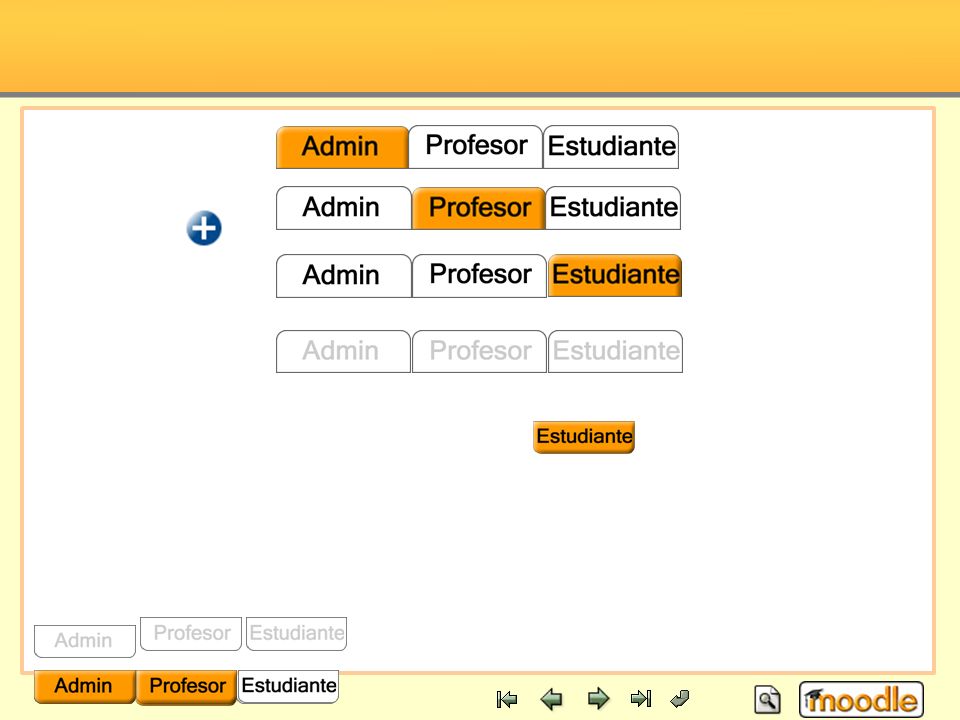This screenshot has width=960, height=720.
Task: Click the return-to-last-viewed arrow icon
Action: (x=680, y=699)
